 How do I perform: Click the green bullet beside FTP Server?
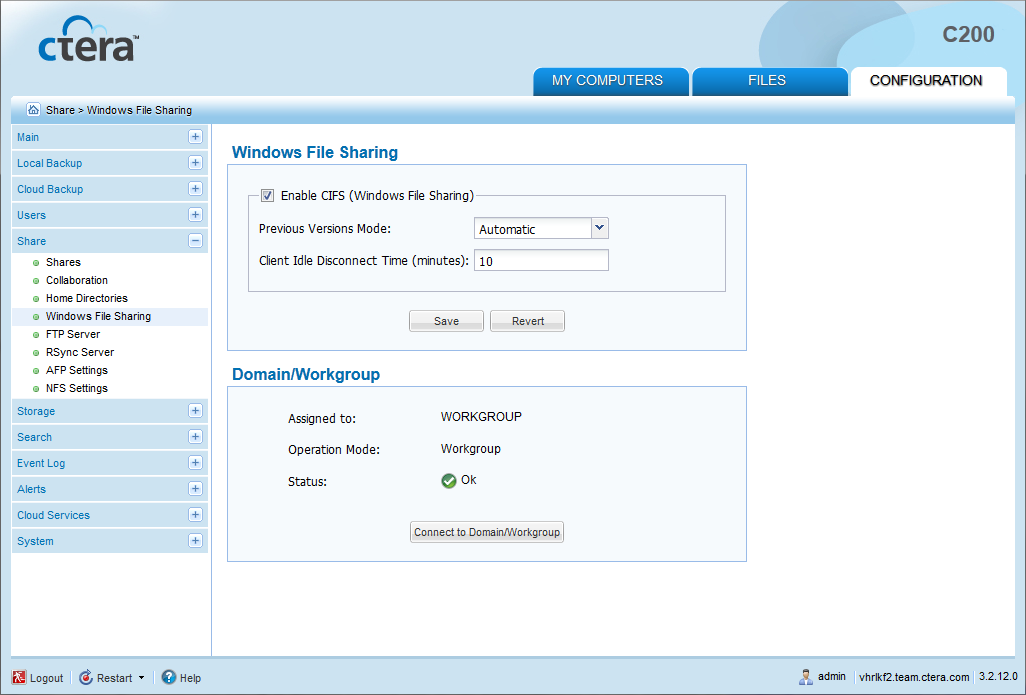(x=36, y=335)
